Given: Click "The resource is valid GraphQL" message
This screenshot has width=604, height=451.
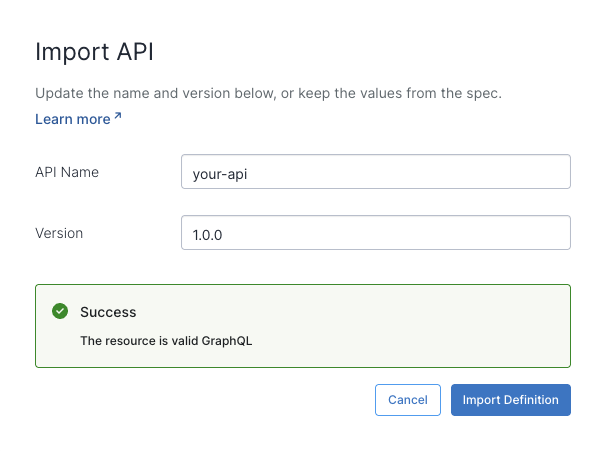Looking at the screenshot, I should 166,341.
